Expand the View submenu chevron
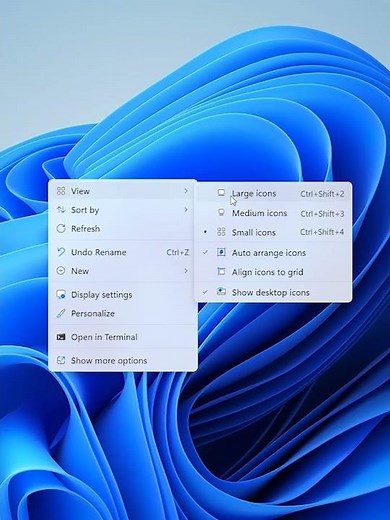The image size is (390, 520). coord(186,191)
